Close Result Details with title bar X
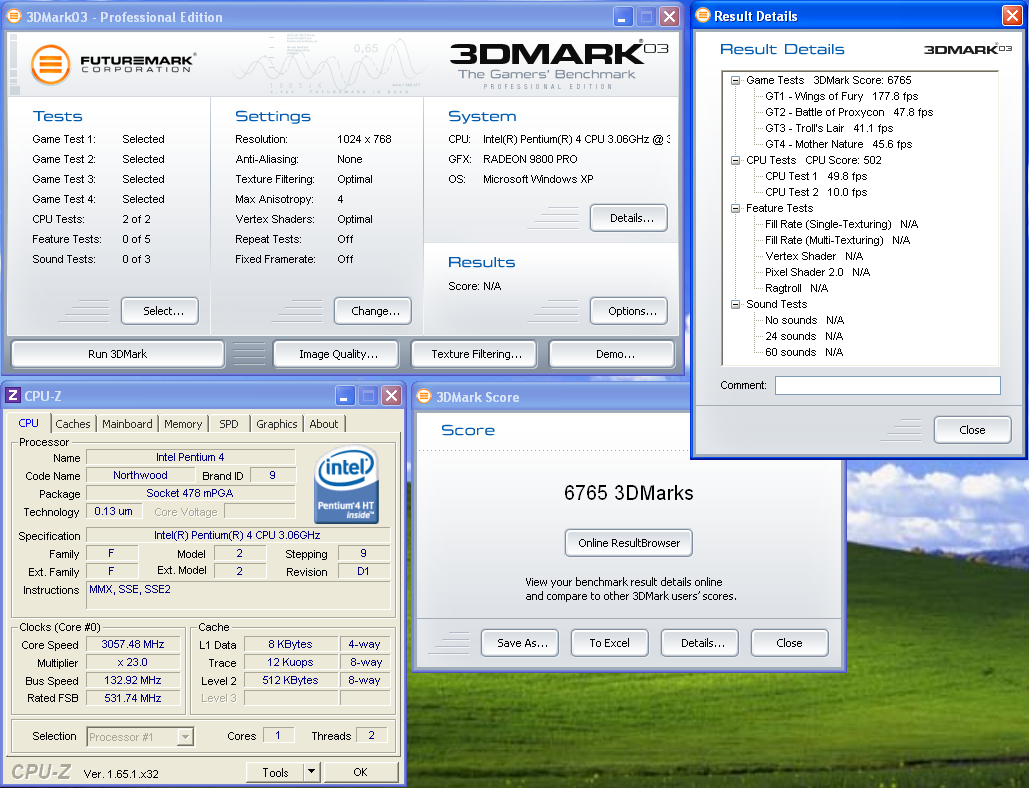This screenshot has height=788, width=1029. click(x=1012, y=16)
